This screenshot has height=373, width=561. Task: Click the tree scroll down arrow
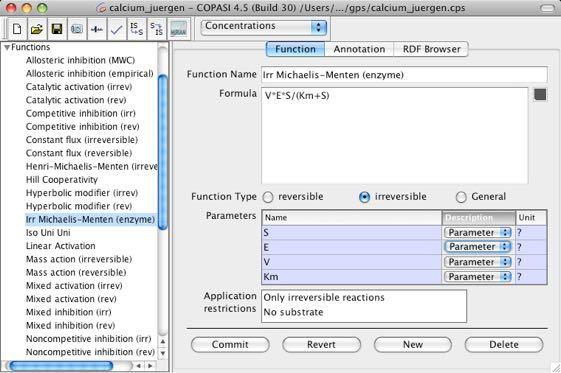click(x=163, y=353)
